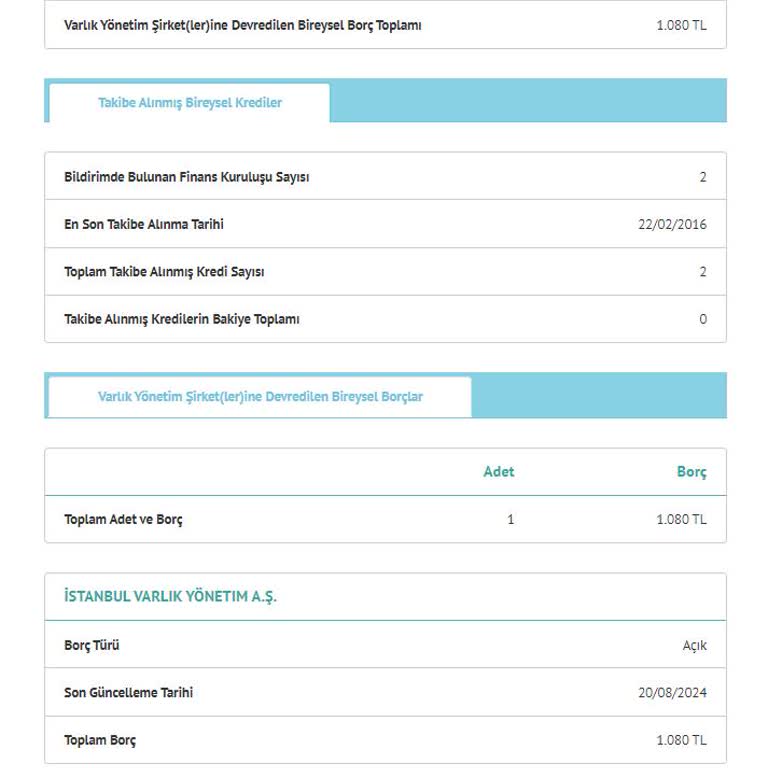Select the En Son Takibe Alınma Tarihi label
768x768 pixels.
coord(144,225)
